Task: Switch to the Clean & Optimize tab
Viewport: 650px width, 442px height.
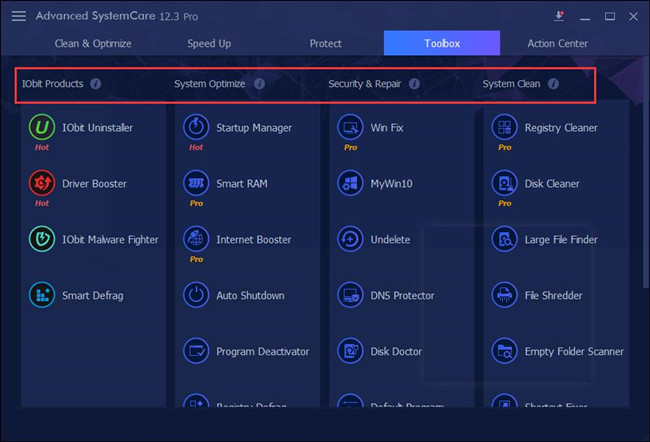Action: pos(93,44)
